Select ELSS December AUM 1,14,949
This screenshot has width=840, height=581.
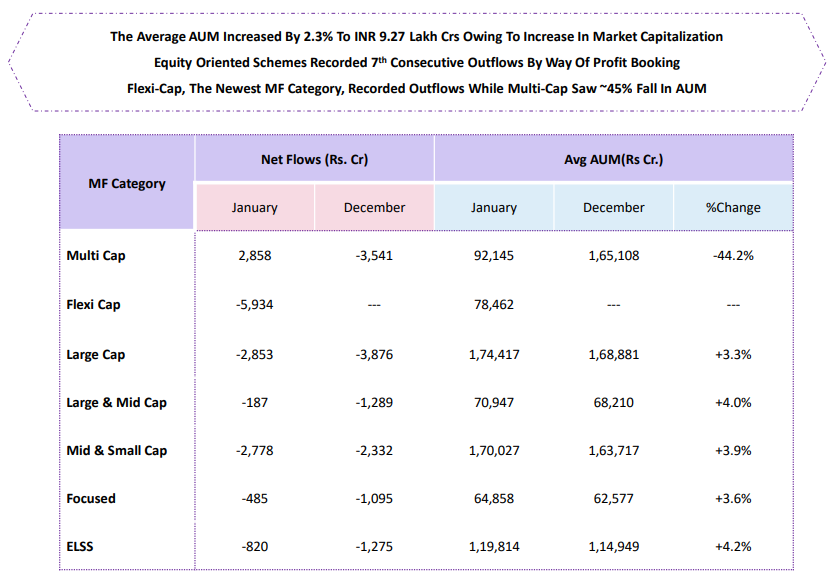(x=613, y=547)
